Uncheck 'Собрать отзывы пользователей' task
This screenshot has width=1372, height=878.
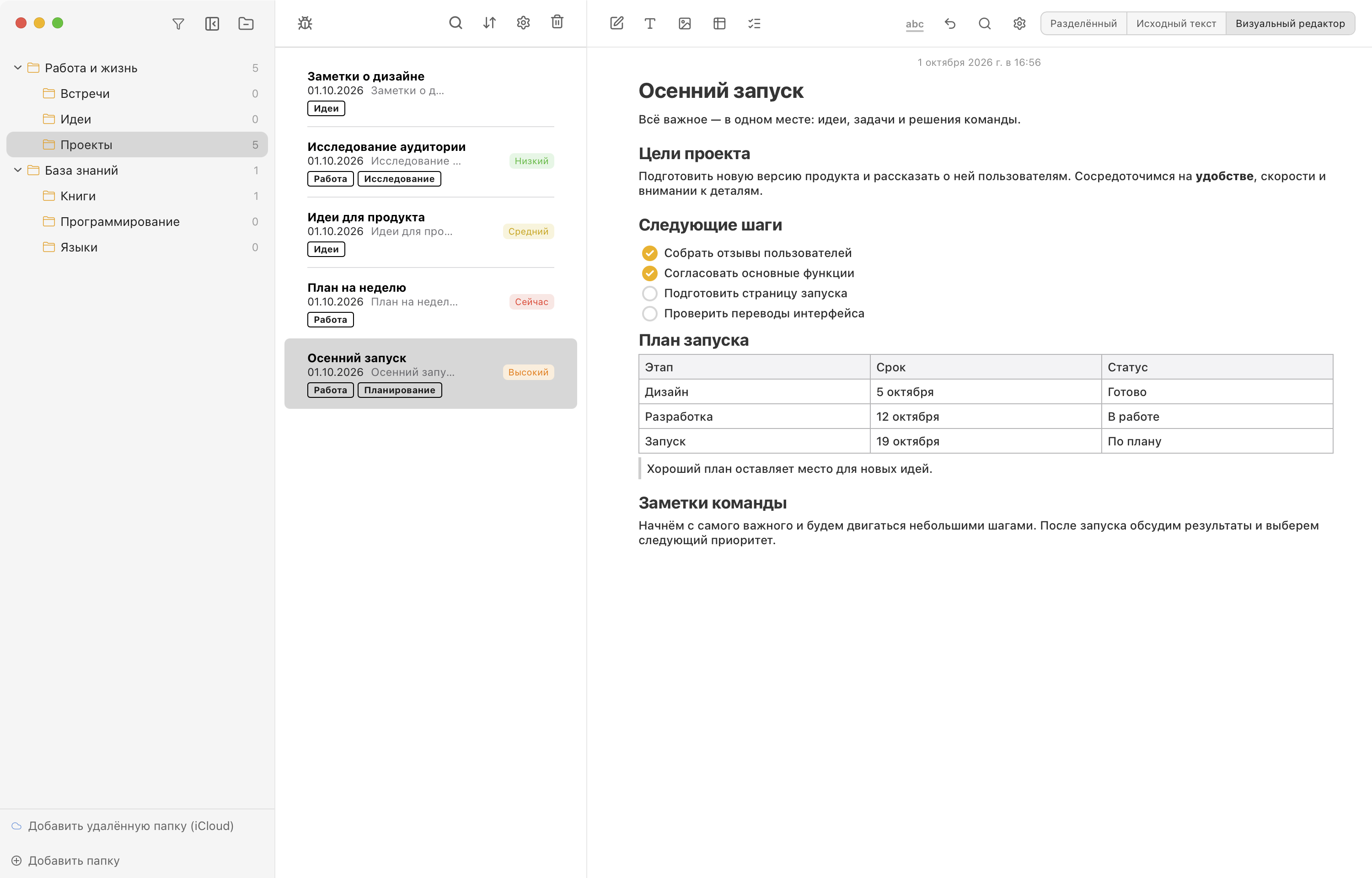tap(649, 253)
